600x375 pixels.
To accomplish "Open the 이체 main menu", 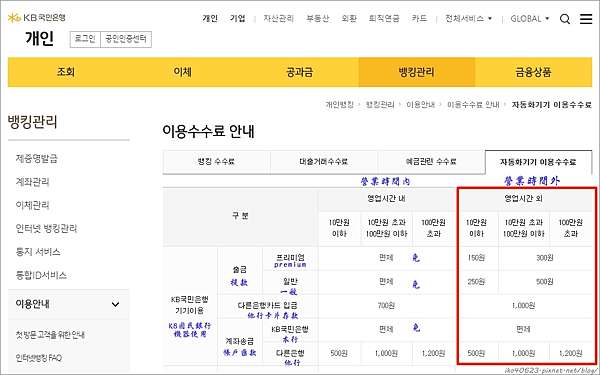I will click(x=183, y=72).
